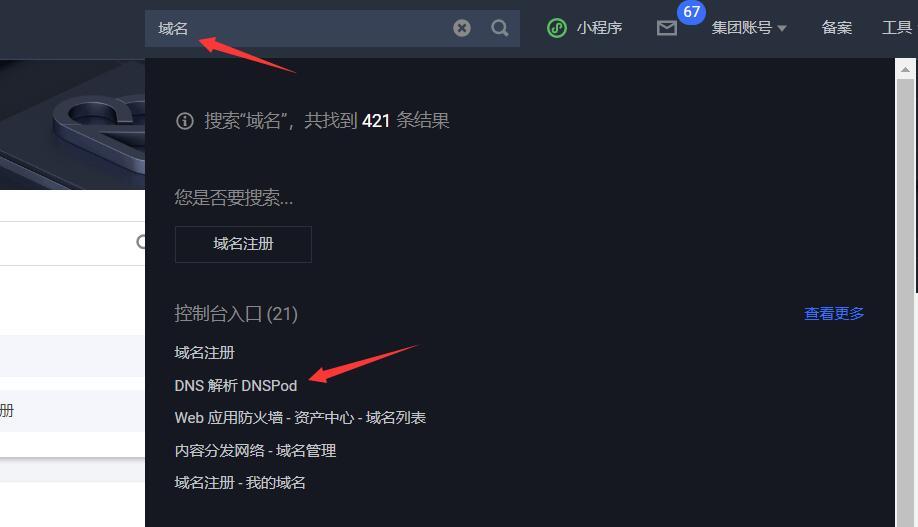
Task: Click the 查看更多 link
Action: [834, 314]
